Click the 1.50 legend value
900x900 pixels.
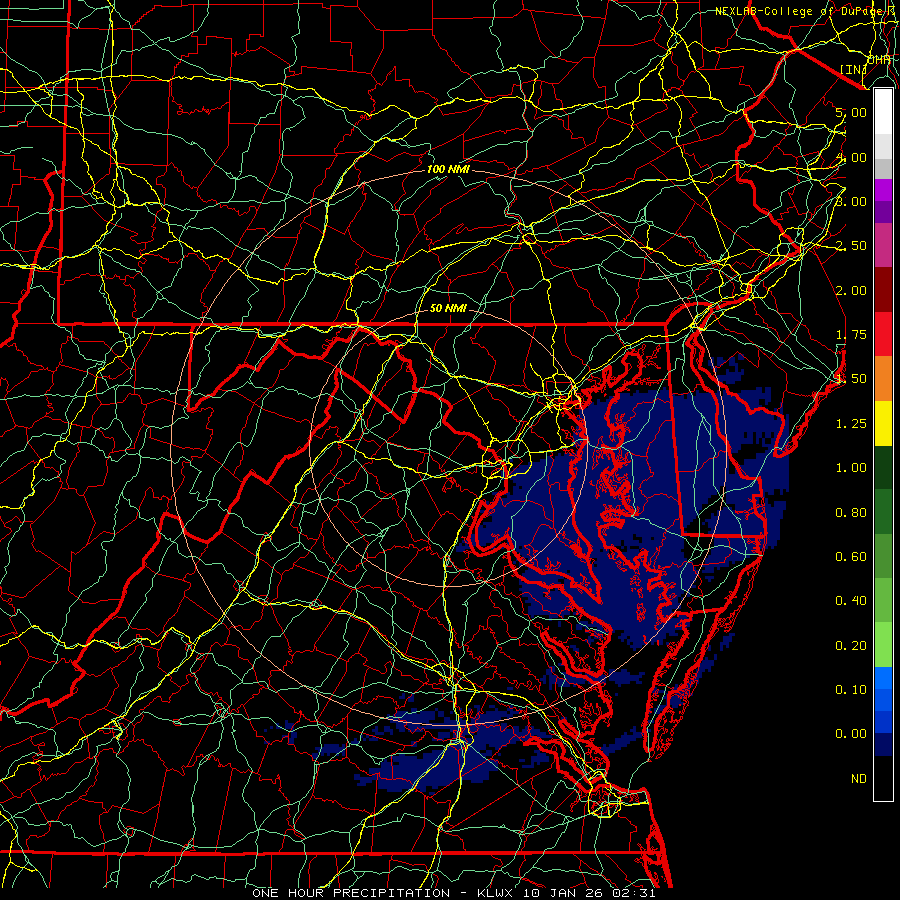(851, 379)
